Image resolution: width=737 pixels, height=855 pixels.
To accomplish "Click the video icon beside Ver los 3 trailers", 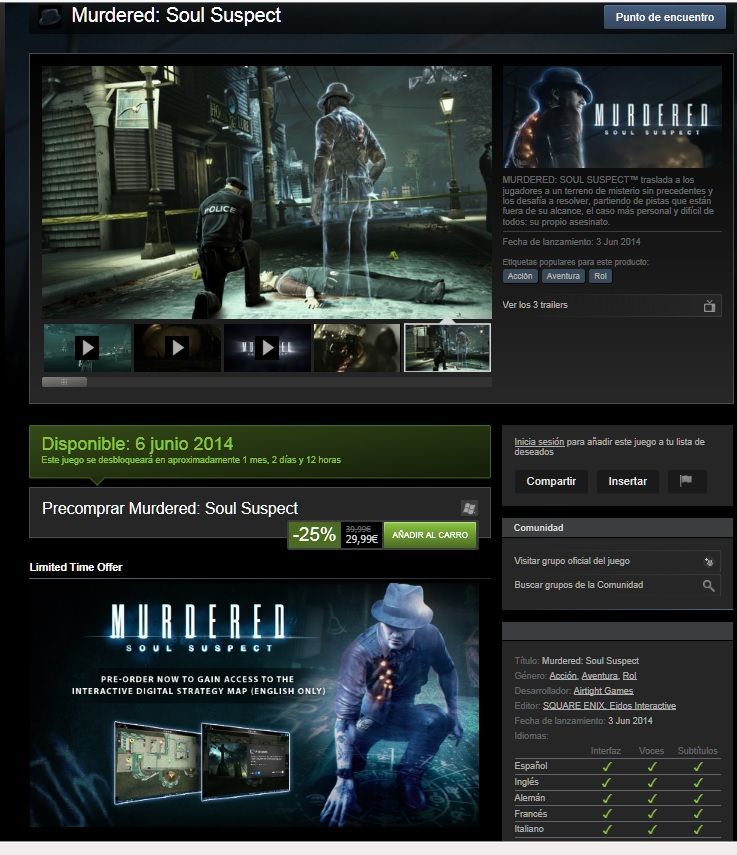I will click(x=709, y=305).
